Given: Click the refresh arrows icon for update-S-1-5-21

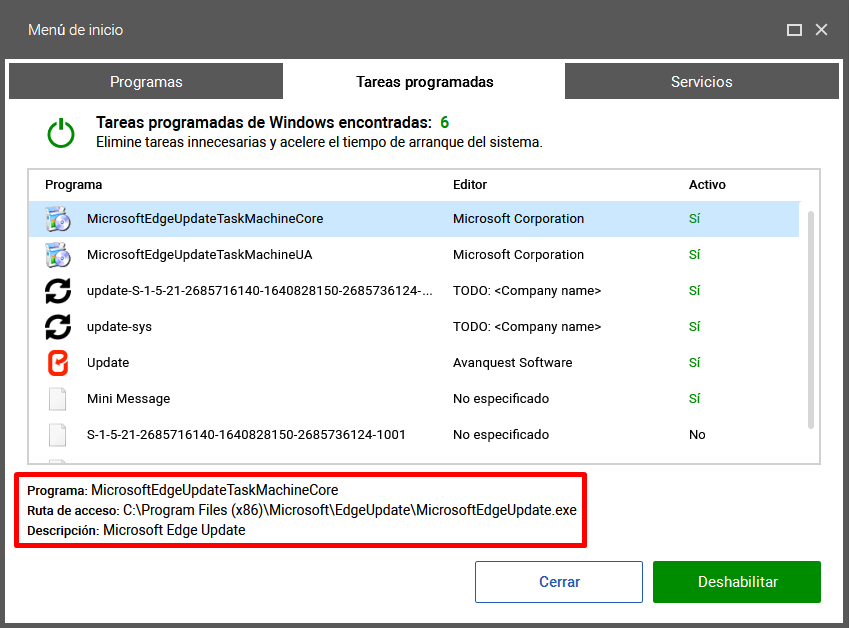Looking at the screenshot, I should pos(58,291).
